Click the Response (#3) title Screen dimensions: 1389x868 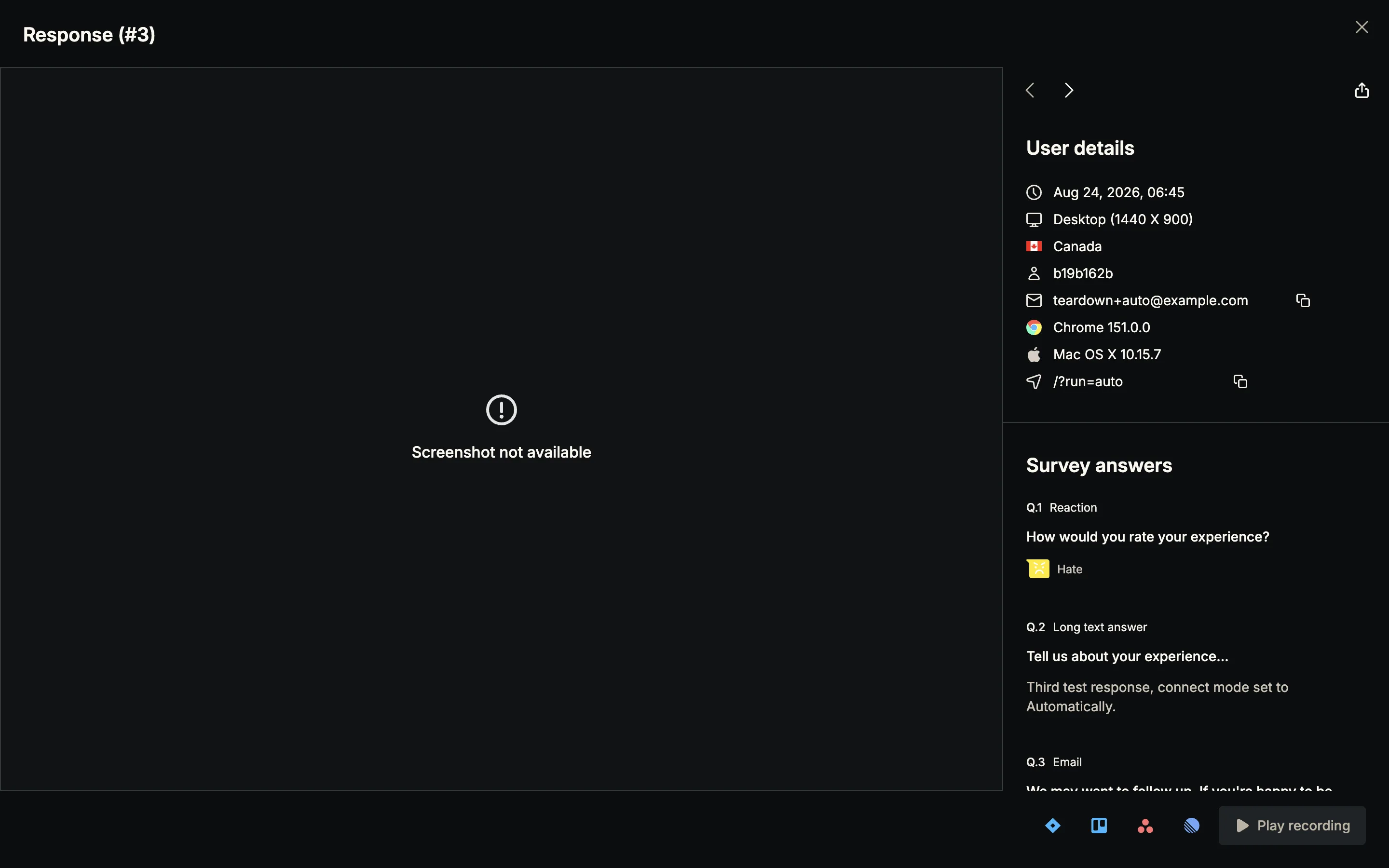[89, 34]
